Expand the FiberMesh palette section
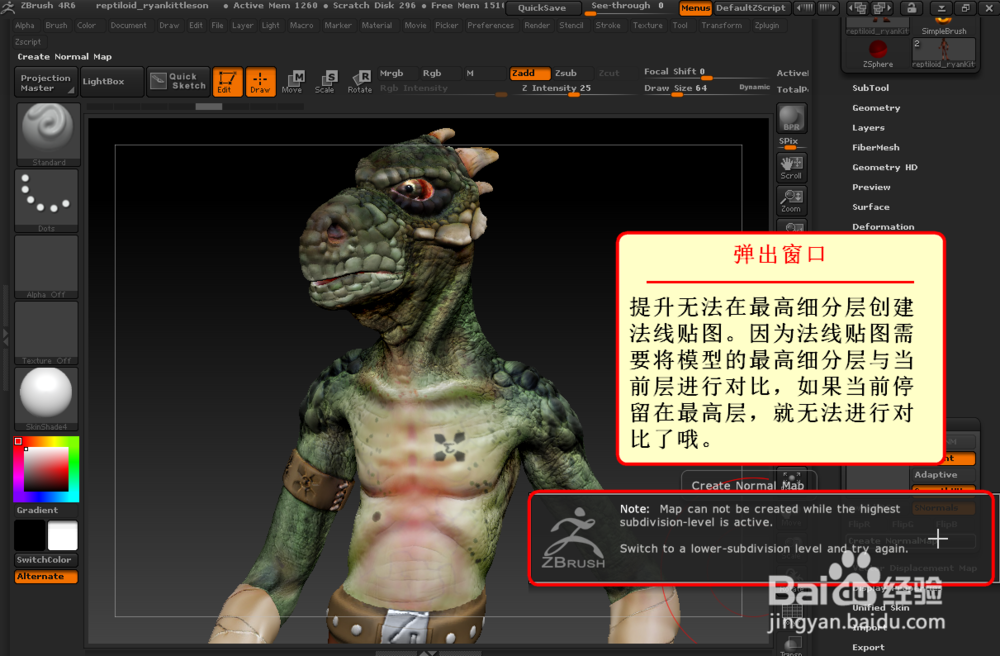 (x=876, y=147)
